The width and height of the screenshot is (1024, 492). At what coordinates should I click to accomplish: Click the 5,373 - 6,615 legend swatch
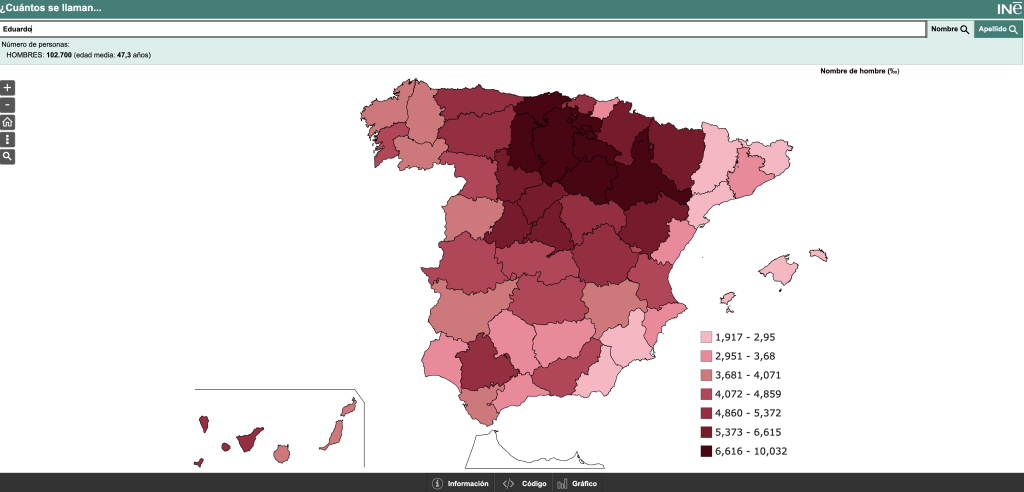[x=706, y=432]
